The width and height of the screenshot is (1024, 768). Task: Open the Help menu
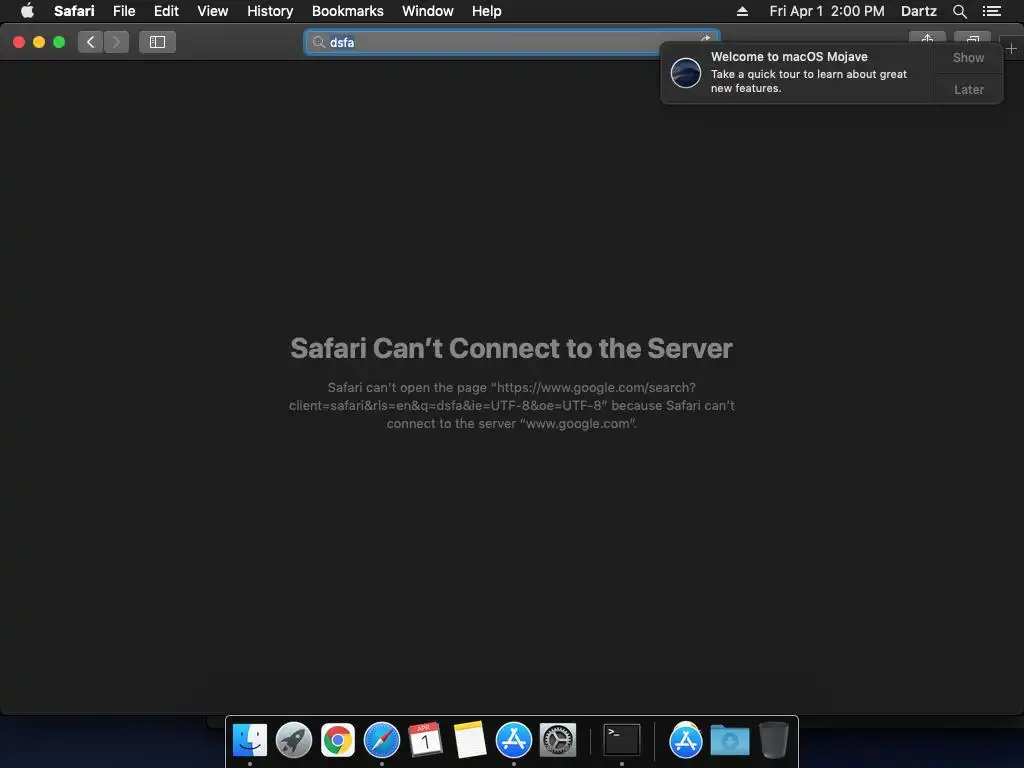[487, 11]
